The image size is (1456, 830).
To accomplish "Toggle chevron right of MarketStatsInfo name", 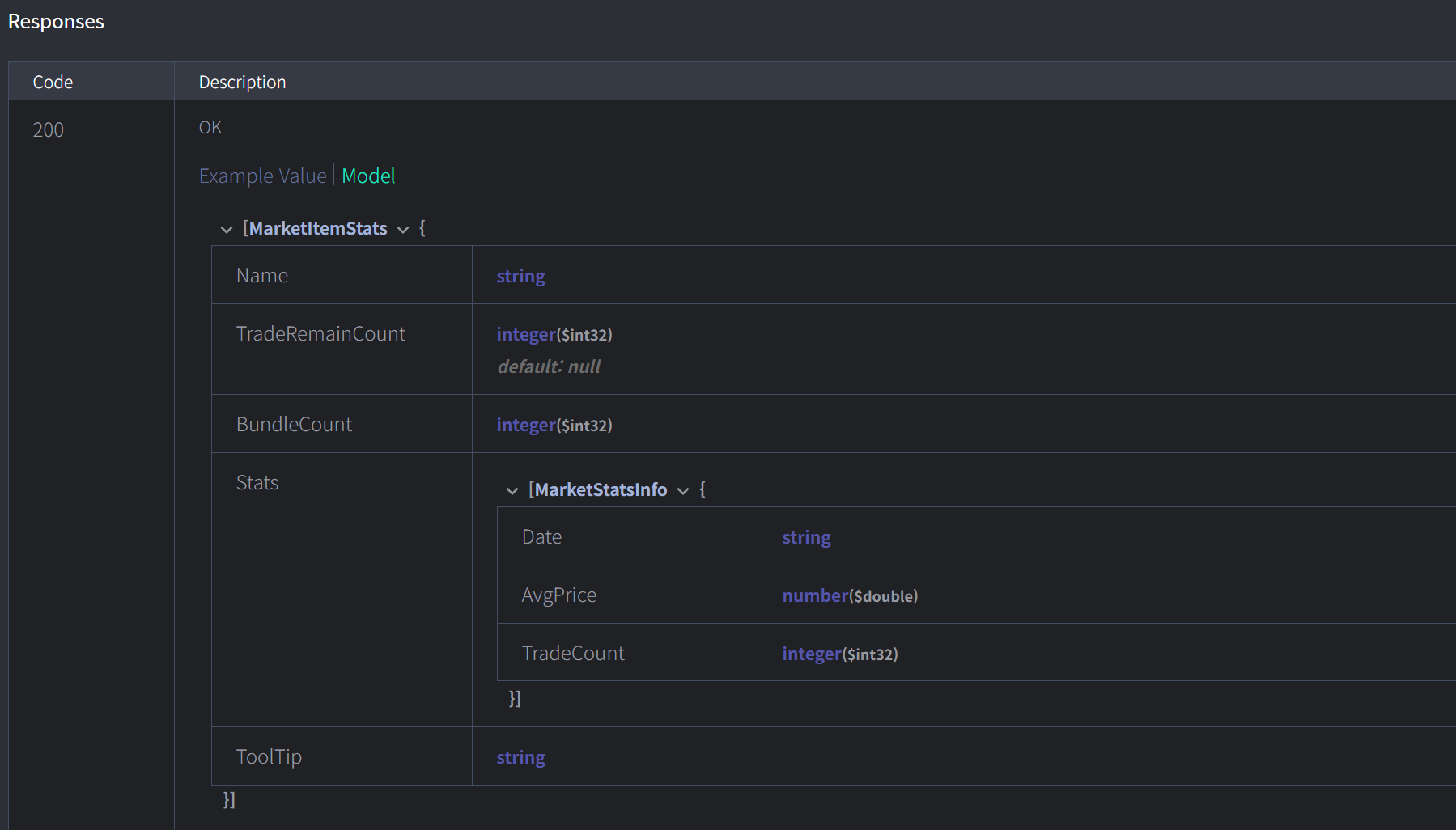I will tap(683, 491).
